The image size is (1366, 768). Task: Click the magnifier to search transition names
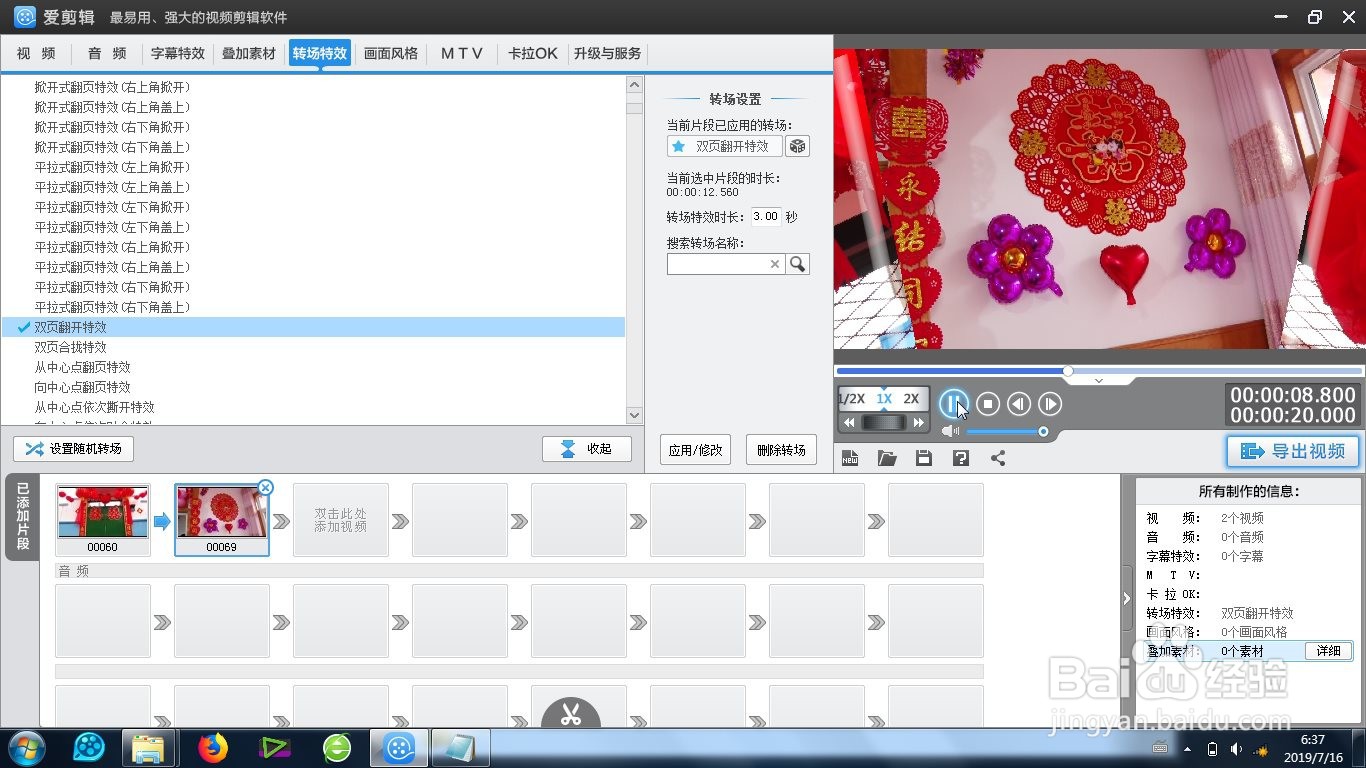[797, 263]
